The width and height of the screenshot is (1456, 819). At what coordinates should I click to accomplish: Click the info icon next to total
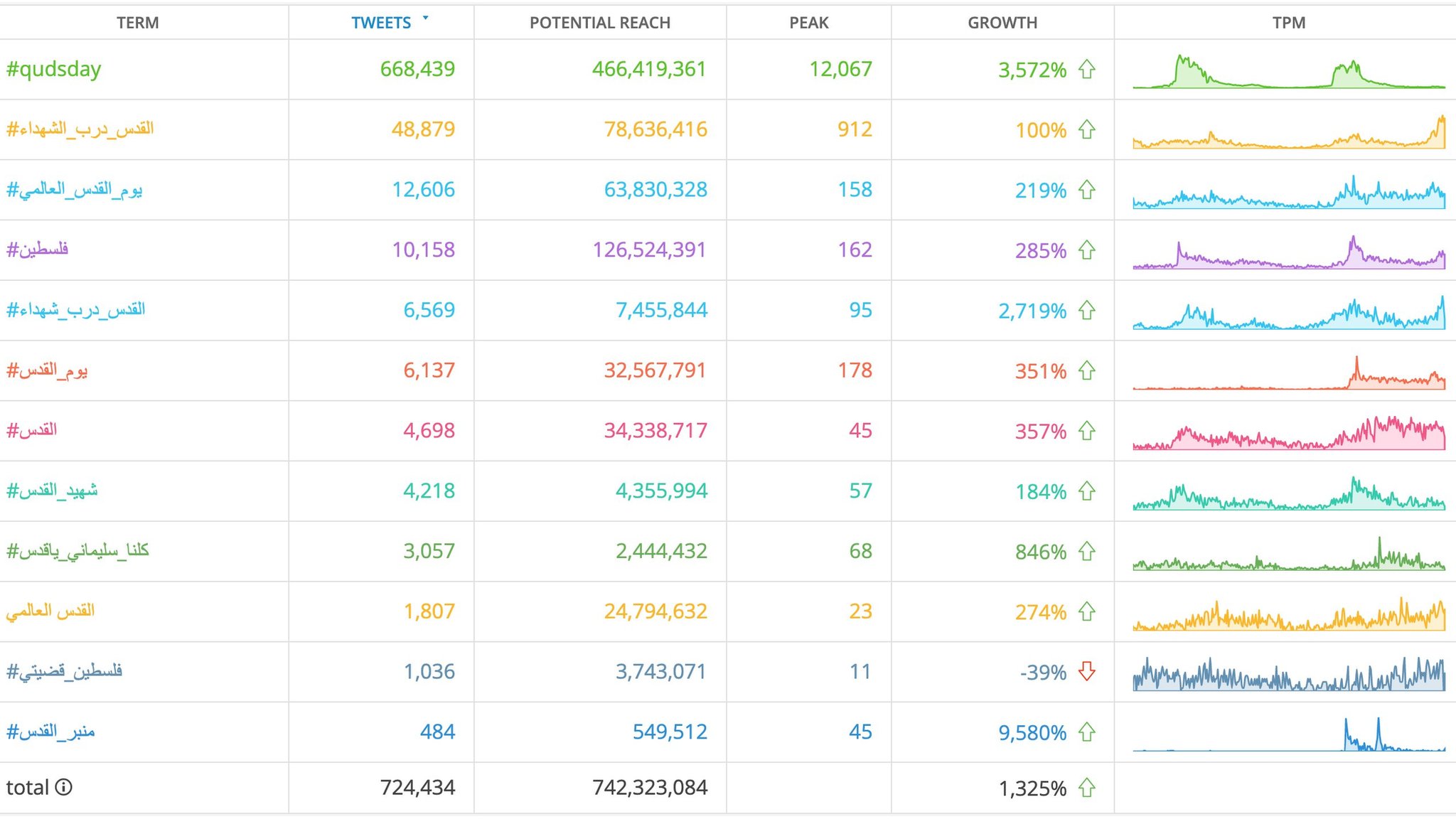63,787
